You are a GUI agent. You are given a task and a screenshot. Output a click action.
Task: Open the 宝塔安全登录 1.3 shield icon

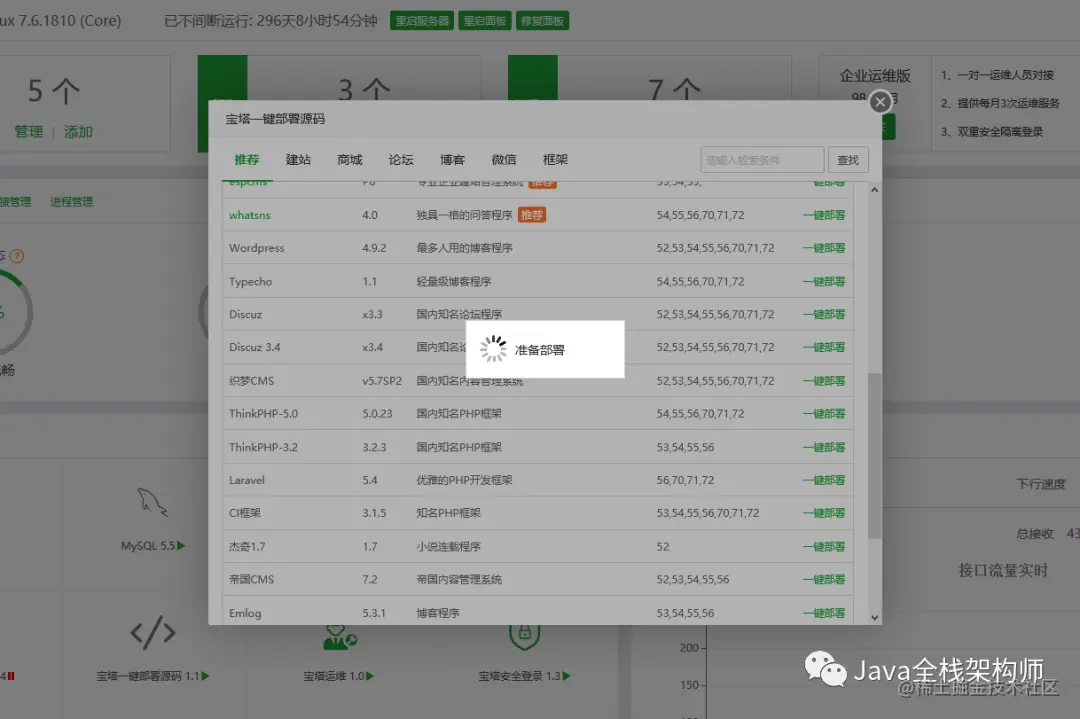point(524,637)
